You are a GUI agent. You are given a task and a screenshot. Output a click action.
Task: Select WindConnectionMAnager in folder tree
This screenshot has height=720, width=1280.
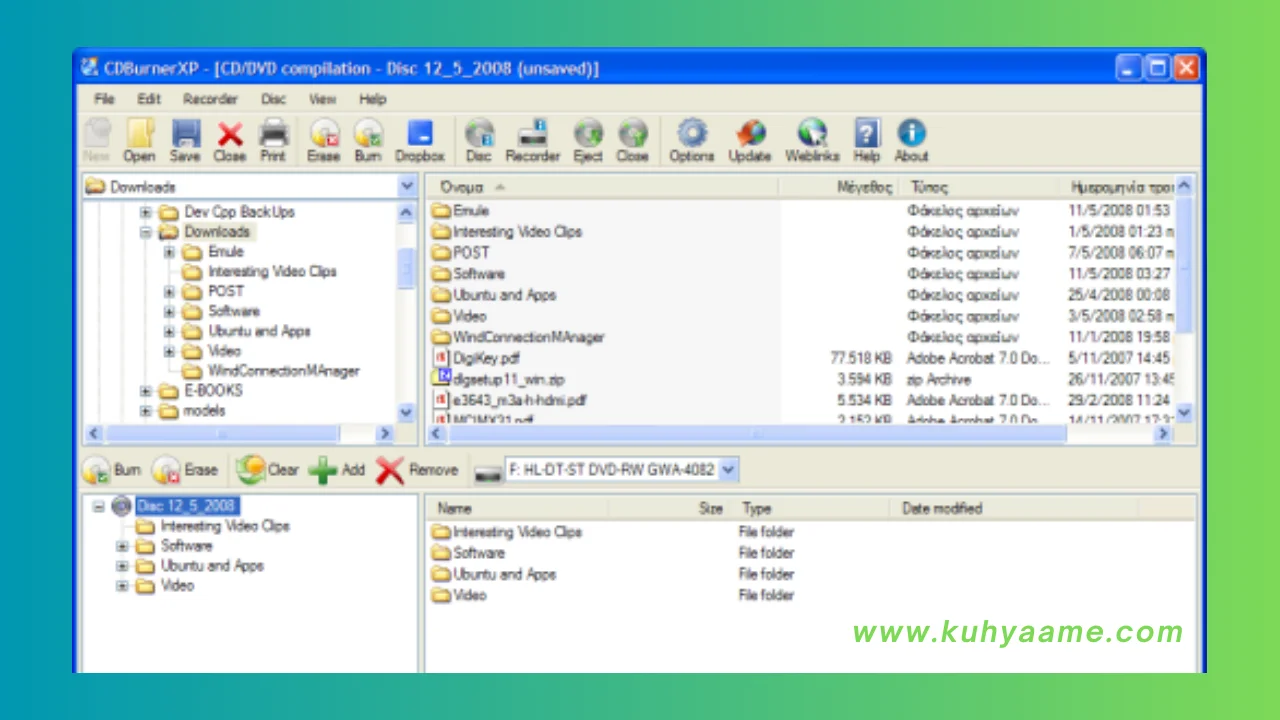coord(283,371)
